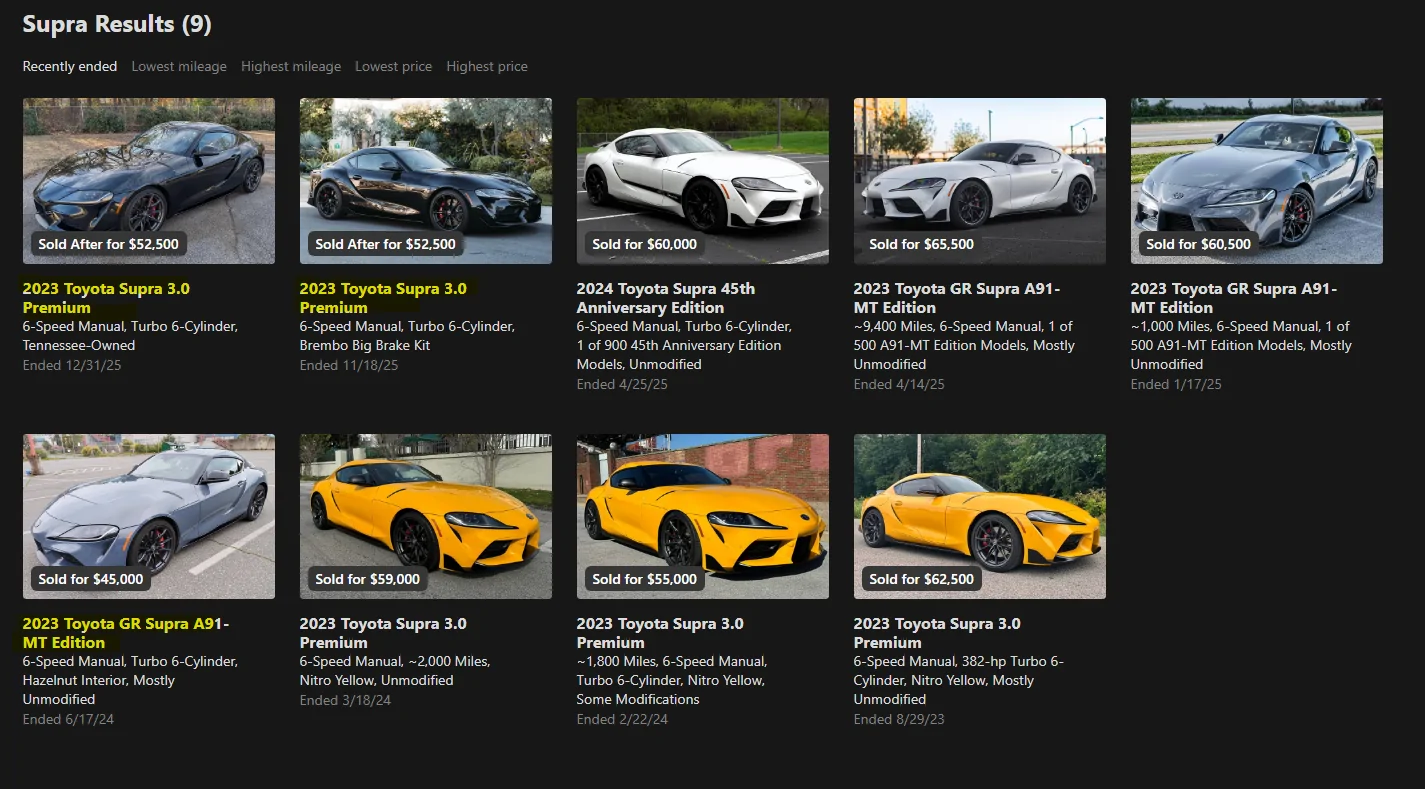Sort results by Lowest mileage
This screenshot has width=1425, height=789.
click(x=179, y=66)
